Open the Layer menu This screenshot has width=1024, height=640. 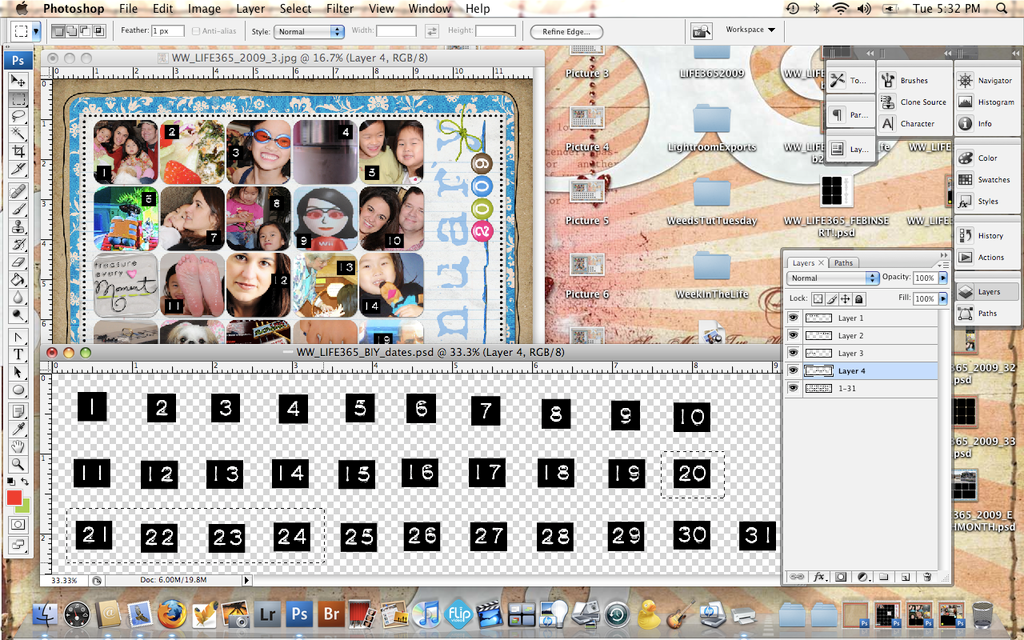(x=250, y=8)
